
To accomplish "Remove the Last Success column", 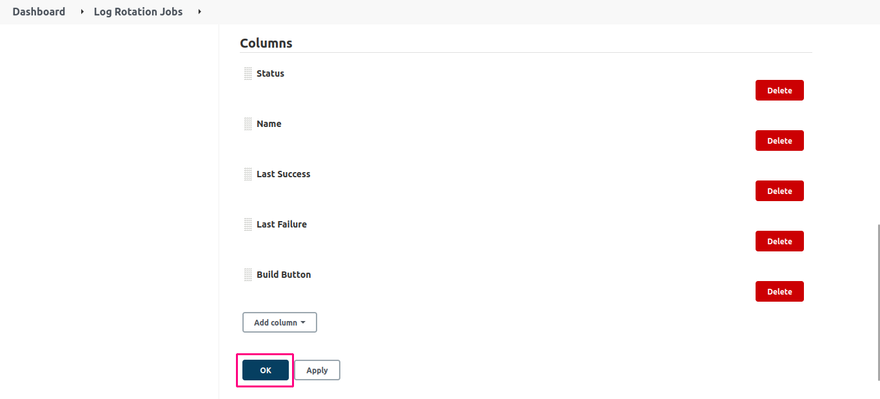I will pos(780,191).
